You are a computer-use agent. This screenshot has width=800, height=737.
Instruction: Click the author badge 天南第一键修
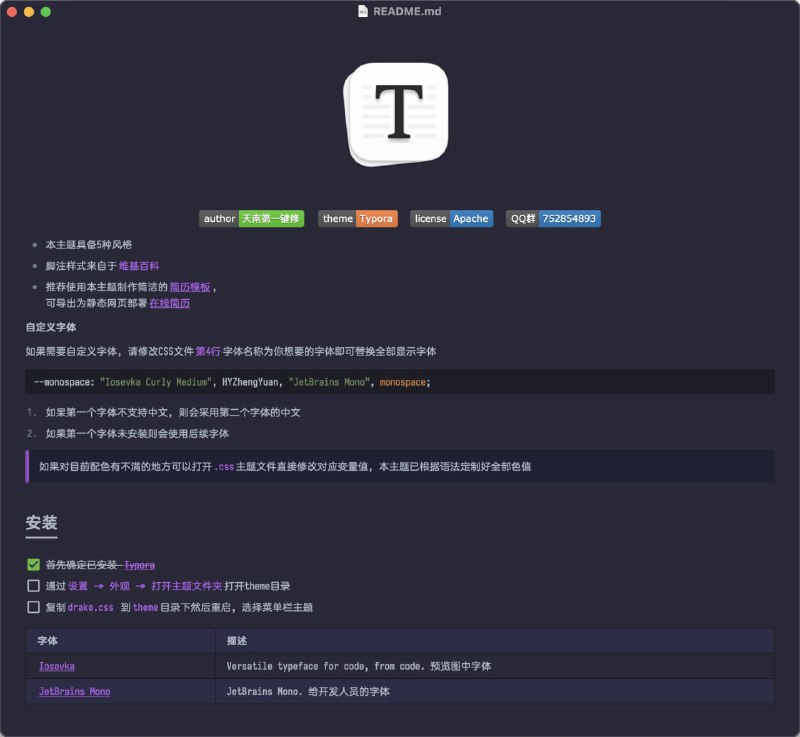pyautogui.click(x=252, y=218)
